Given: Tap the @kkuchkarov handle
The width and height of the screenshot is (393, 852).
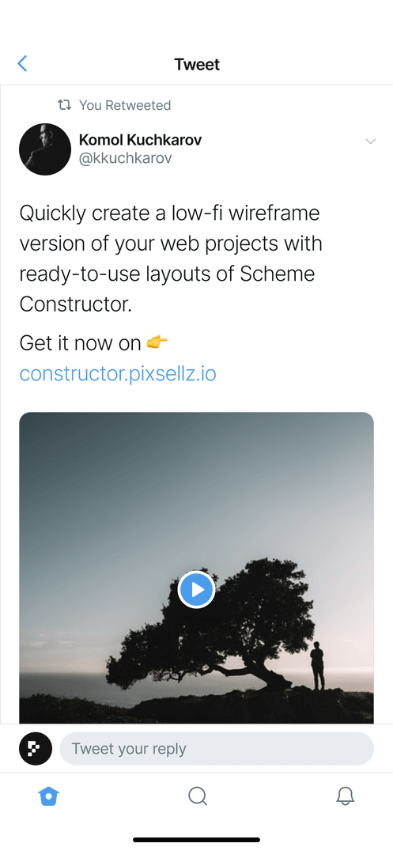Looking at the screenshot, I should point(126,158).
